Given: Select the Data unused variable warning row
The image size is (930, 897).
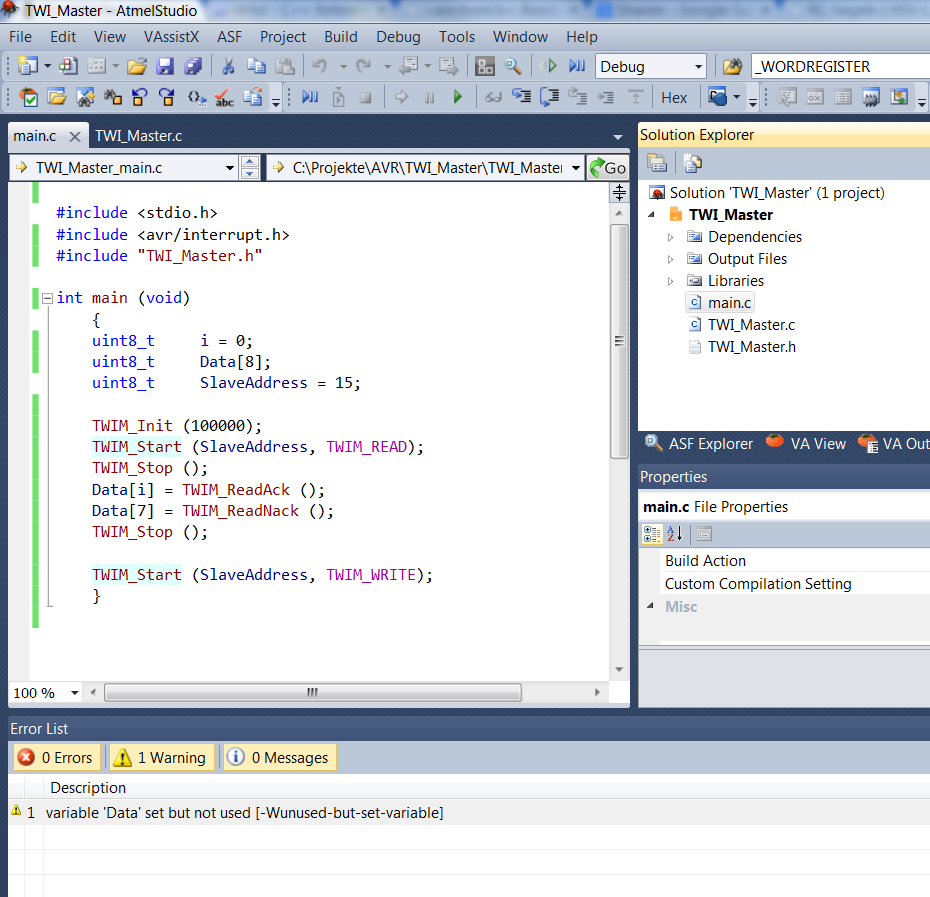Looking at the screenshot, I should click(469, 812).
